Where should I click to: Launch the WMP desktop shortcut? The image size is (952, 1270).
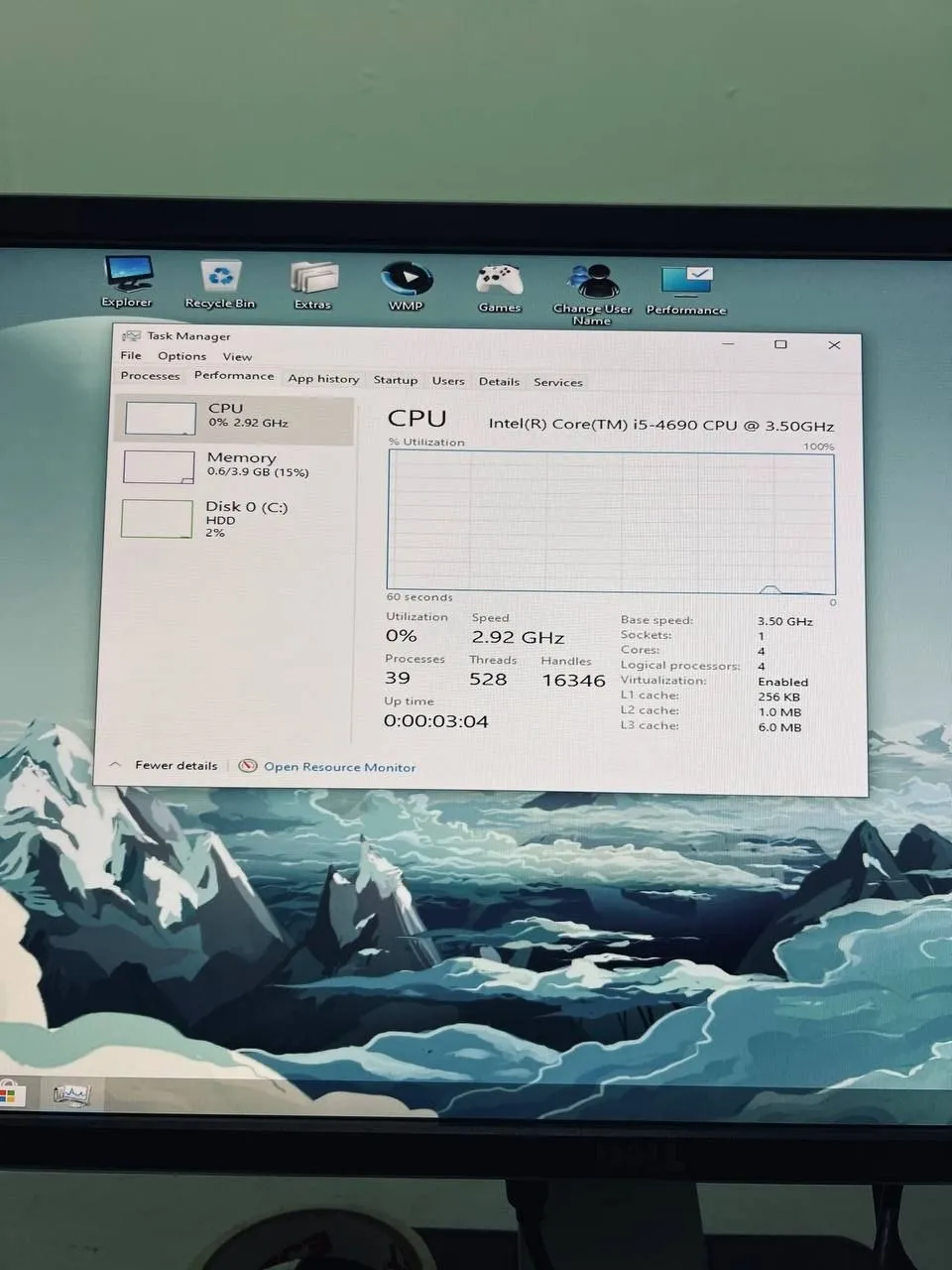407,286
